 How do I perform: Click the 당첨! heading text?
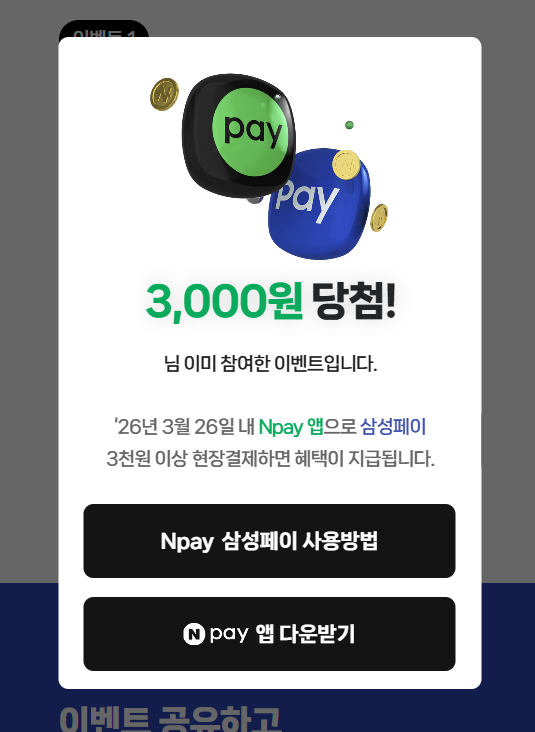[x=354, y=301]
